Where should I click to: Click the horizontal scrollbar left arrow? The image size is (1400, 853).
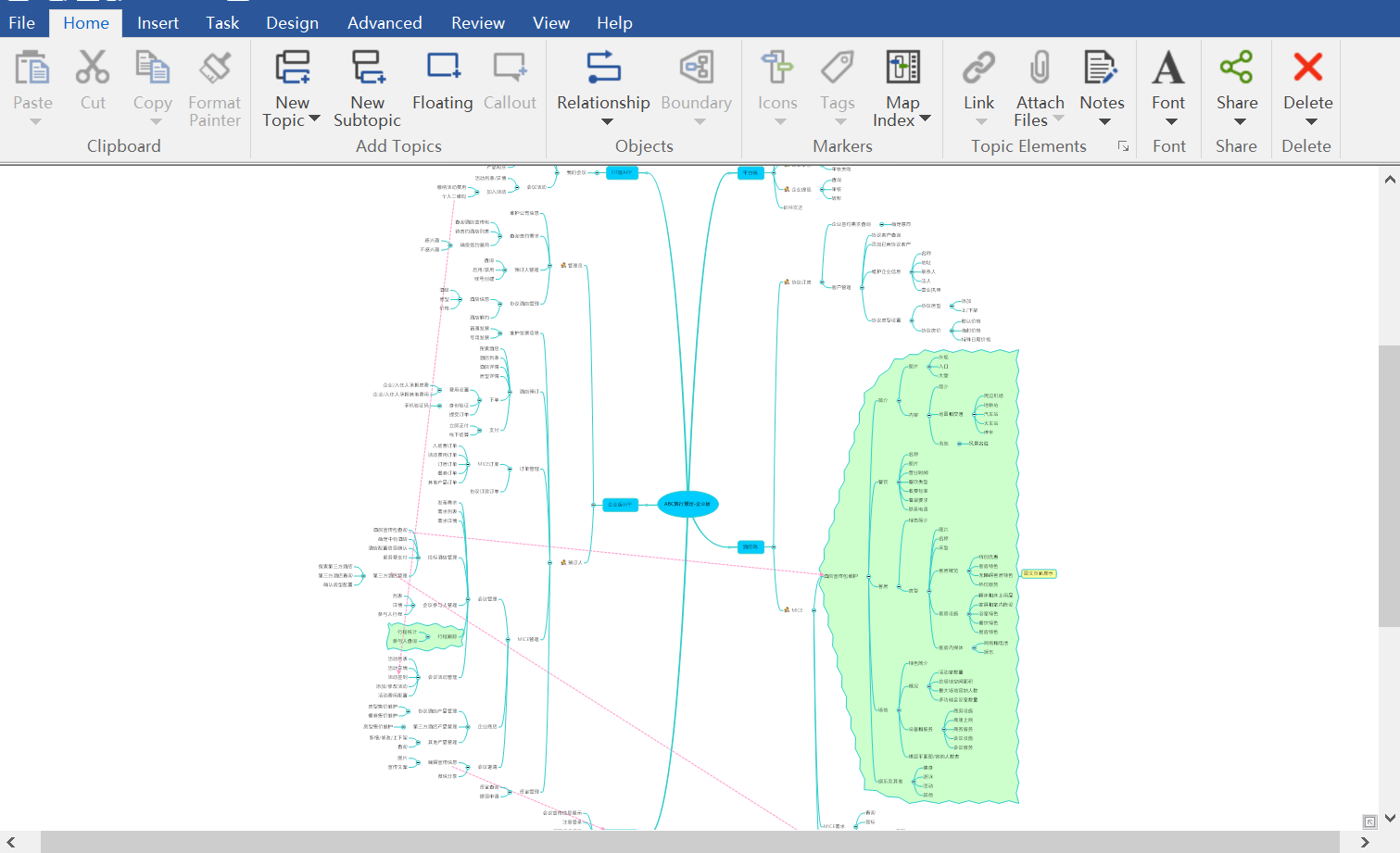(11, 842)
